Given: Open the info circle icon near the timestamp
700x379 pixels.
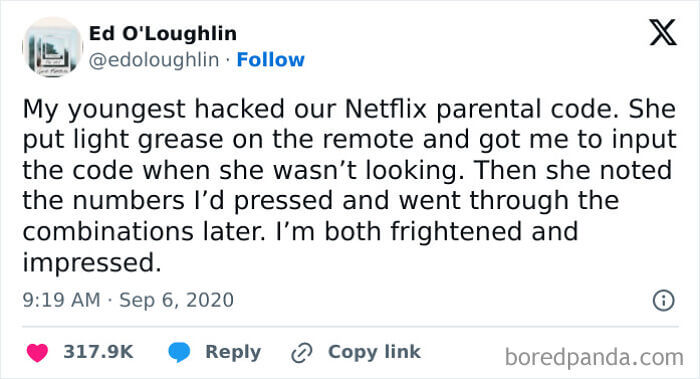Looking at the screenshot, I should tap(663, 300).
